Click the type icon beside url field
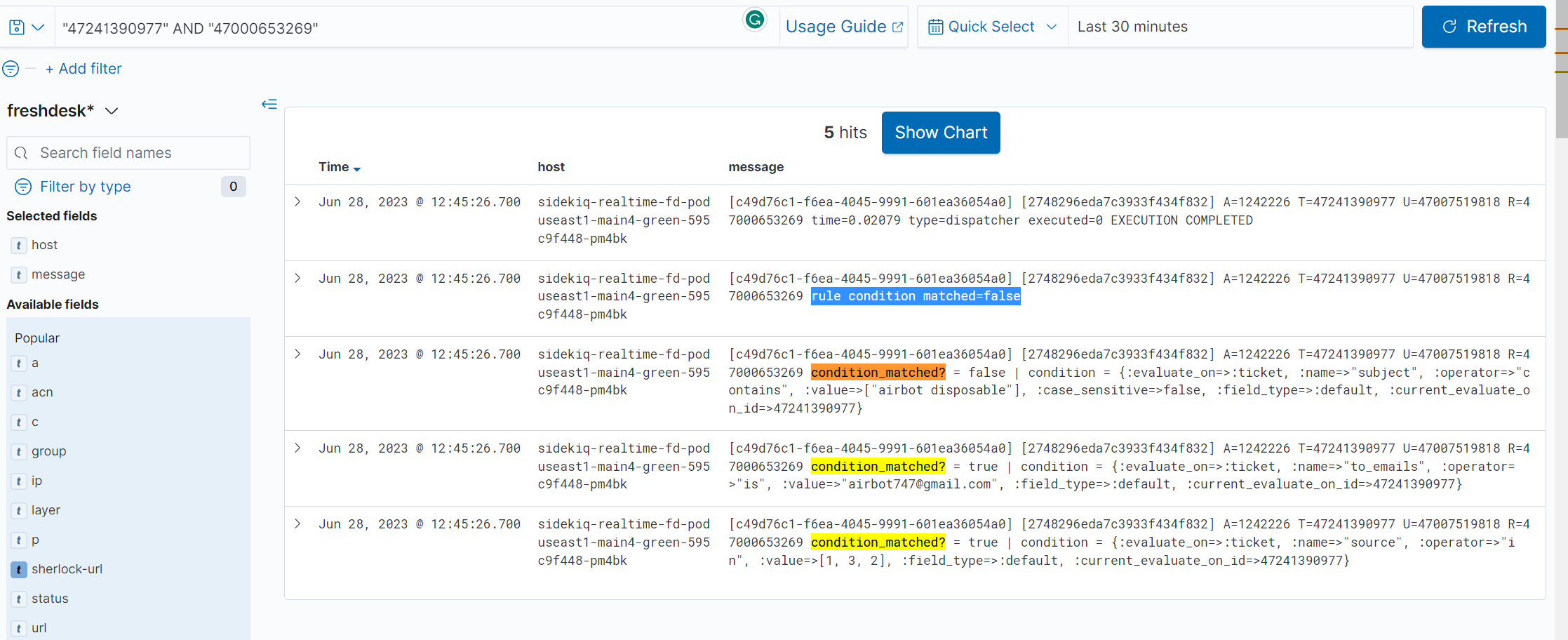 pyautogui.click(x=19, y=628)
